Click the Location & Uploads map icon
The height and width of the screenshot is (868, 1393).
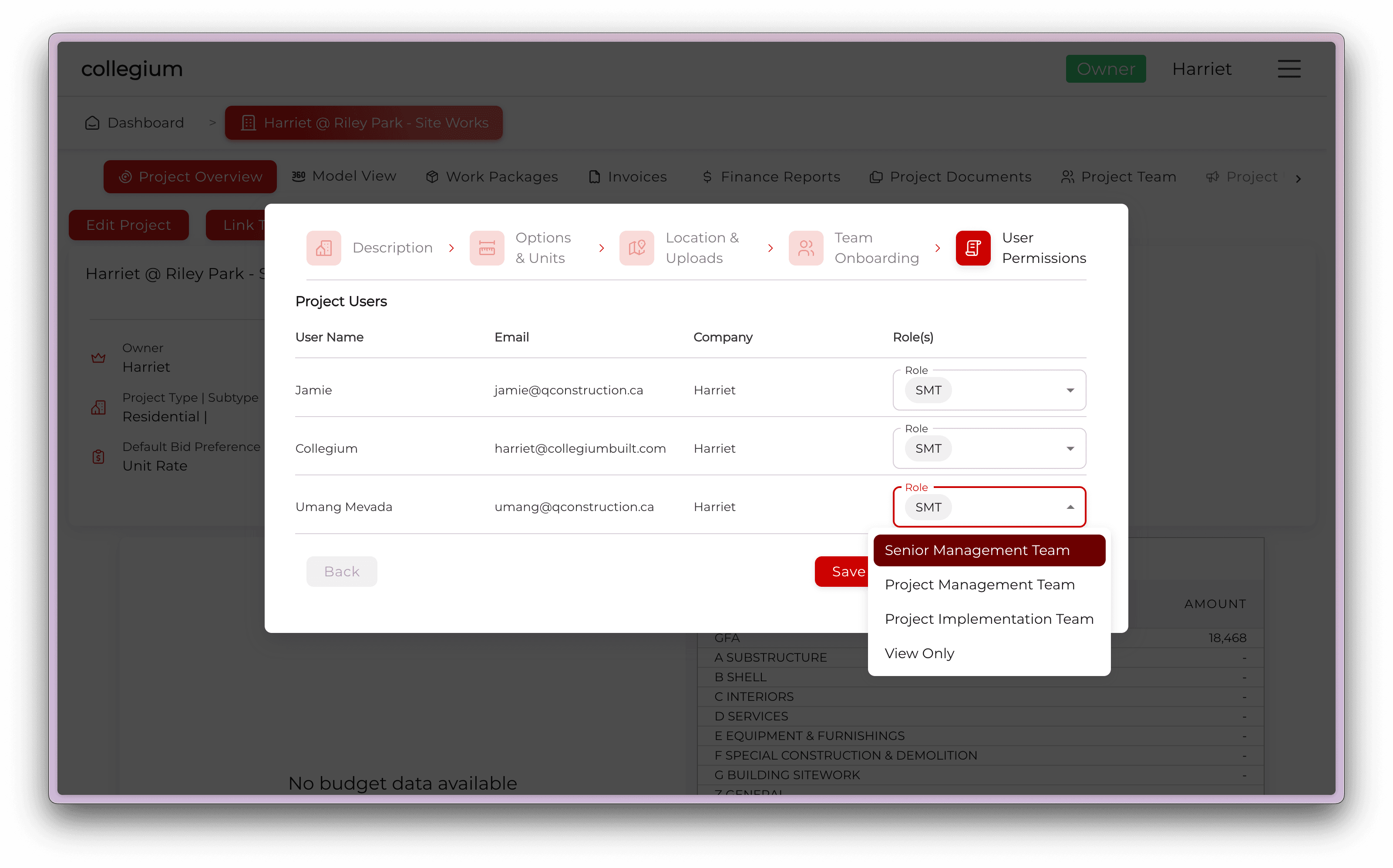636,248
